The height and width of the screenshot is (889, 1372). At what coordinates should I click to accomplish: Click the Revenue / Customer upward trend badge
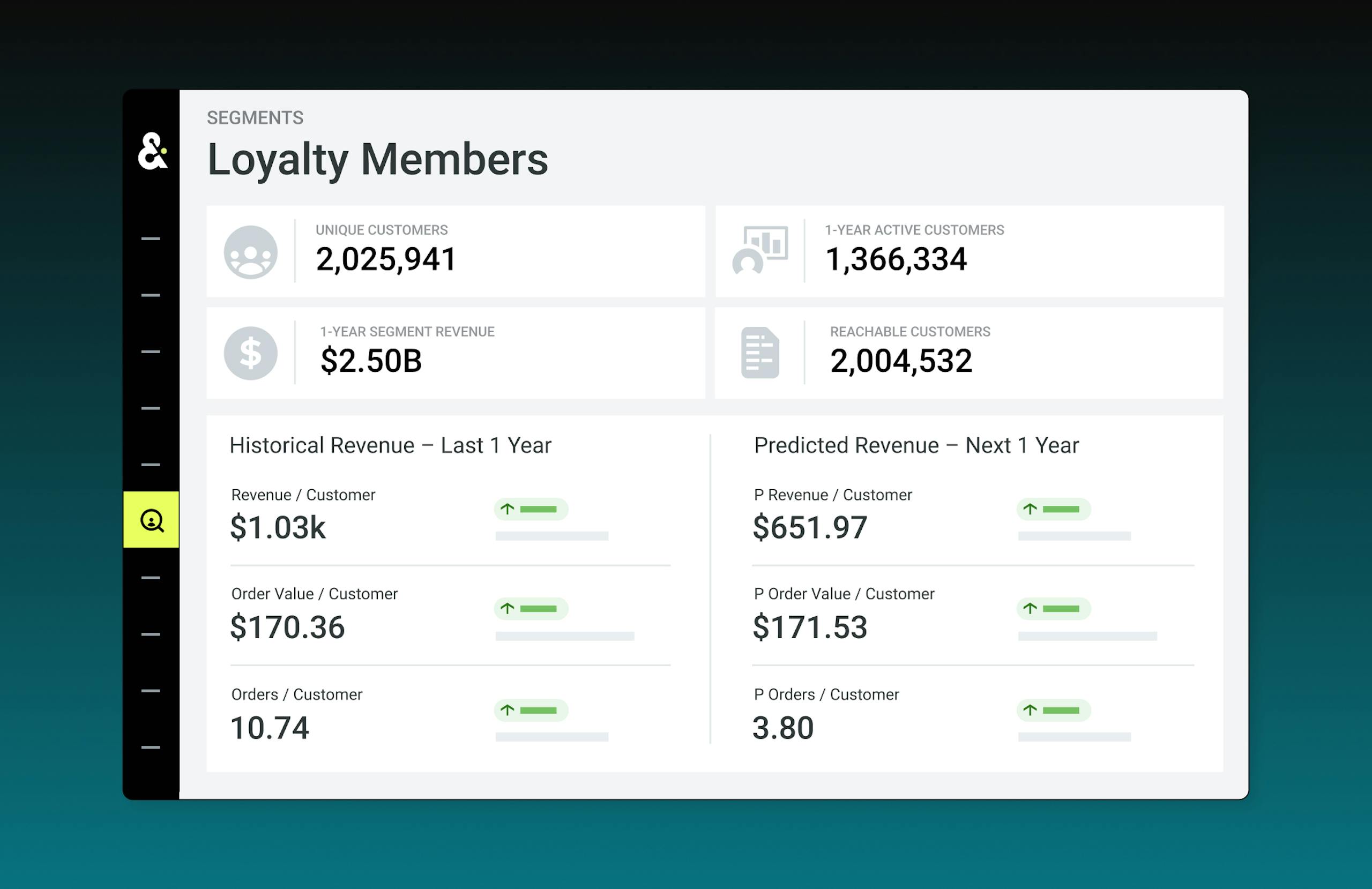531,509
